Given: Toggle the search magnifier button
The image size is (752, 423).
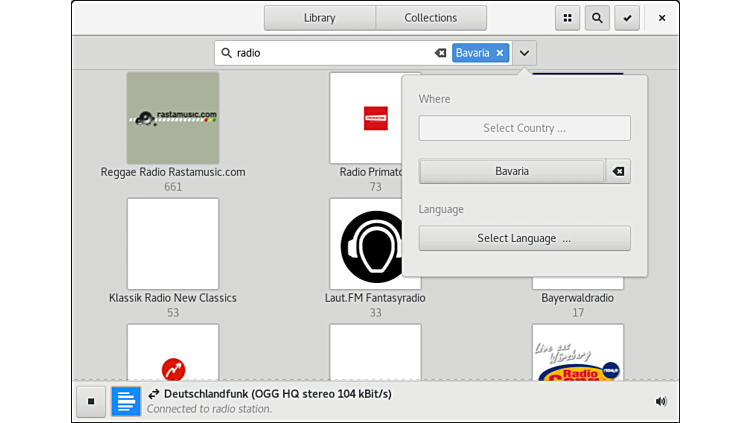Looking at the screenshot, I should point(597,18).
